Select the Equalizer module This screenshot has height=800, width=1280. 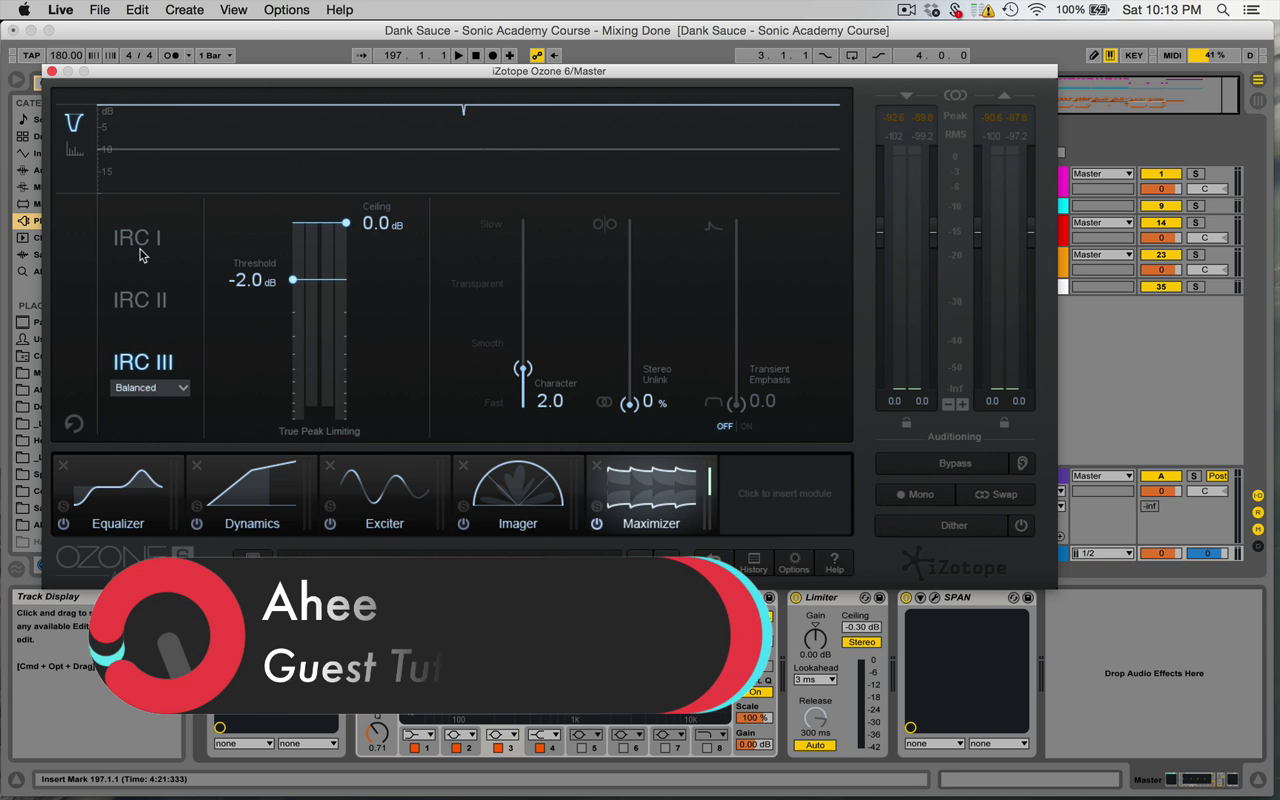[x=118, y=494]
